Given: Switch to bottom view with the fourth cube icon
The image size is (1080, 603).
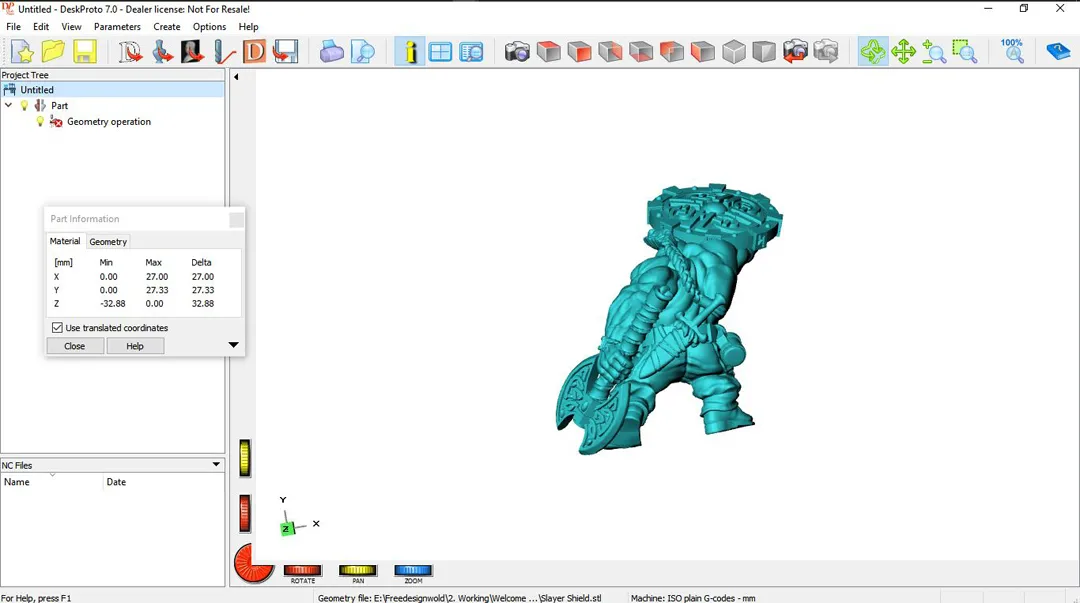Looking at the screenshot, I should (x=641, y=52).
